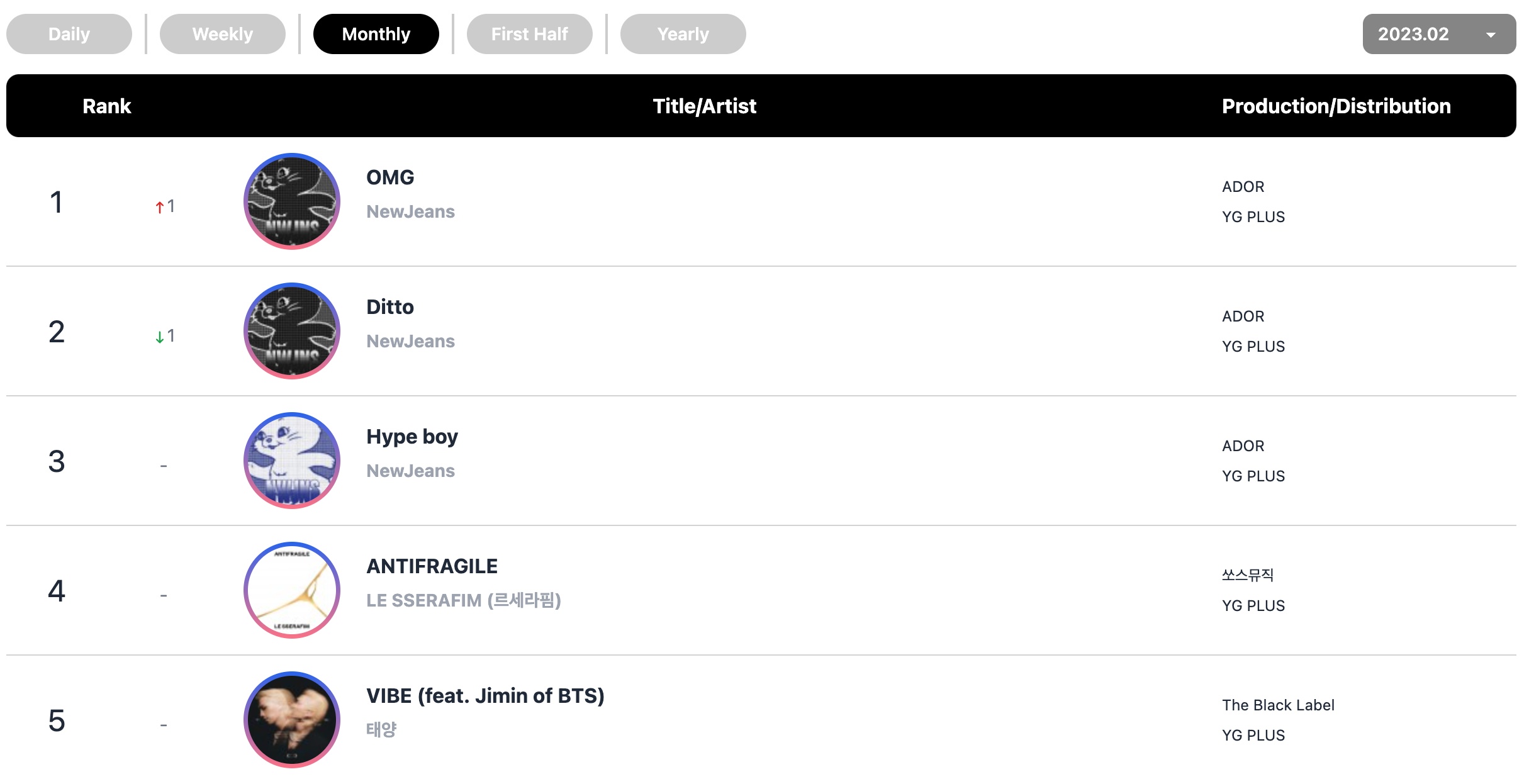Viewport: 1529px width, 784px height.
Task: Click the Ditto album cover thumbnail
Action: (x=292, y=331)
